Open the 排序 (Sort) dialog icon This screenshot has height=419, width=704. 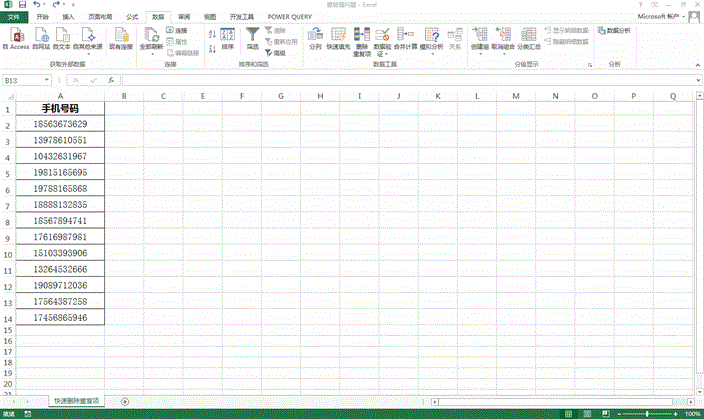coord(227,36)
